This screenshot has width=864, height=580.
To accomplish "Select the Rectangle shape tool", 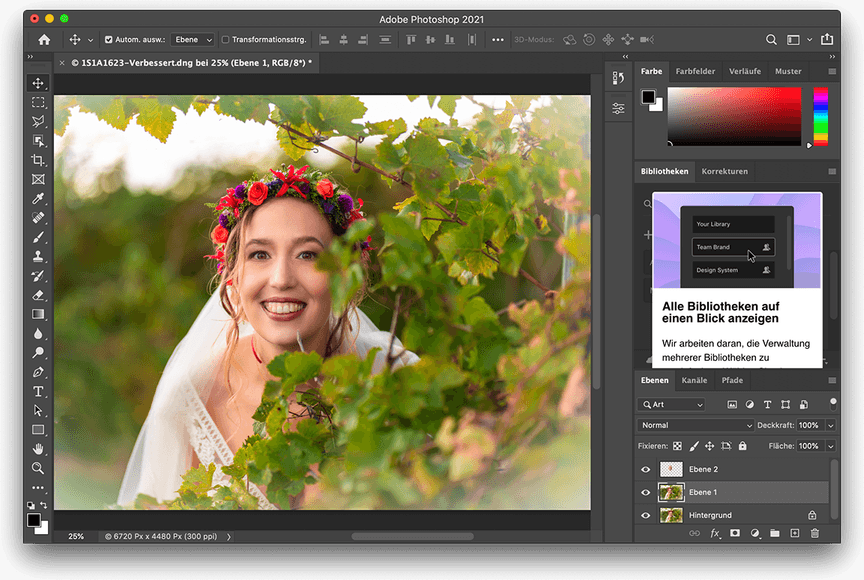I will [x=38, y=430].
